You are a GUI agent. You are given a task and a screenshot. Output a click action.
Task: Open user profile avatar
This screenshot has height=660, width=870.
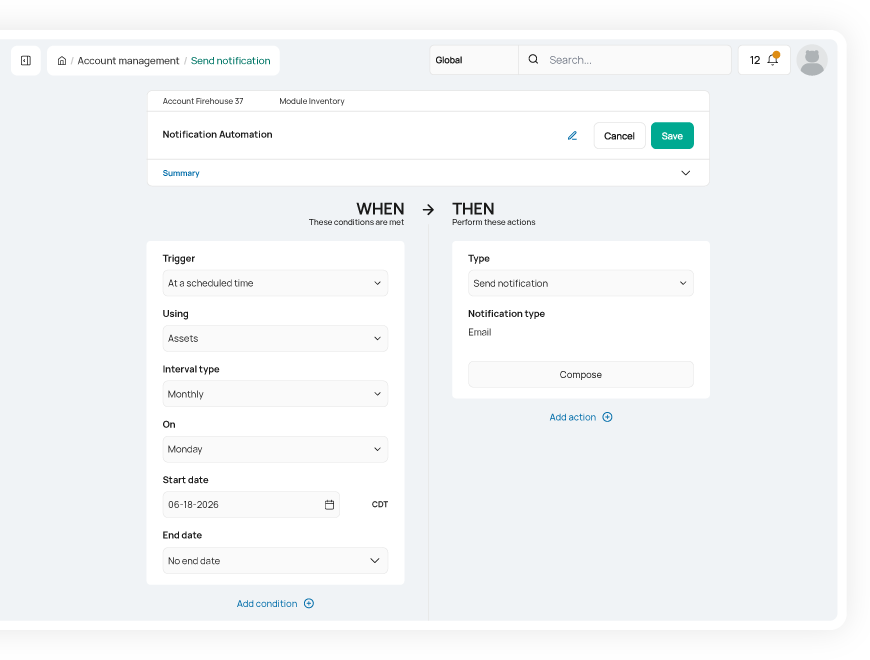(x=812, y=60)
